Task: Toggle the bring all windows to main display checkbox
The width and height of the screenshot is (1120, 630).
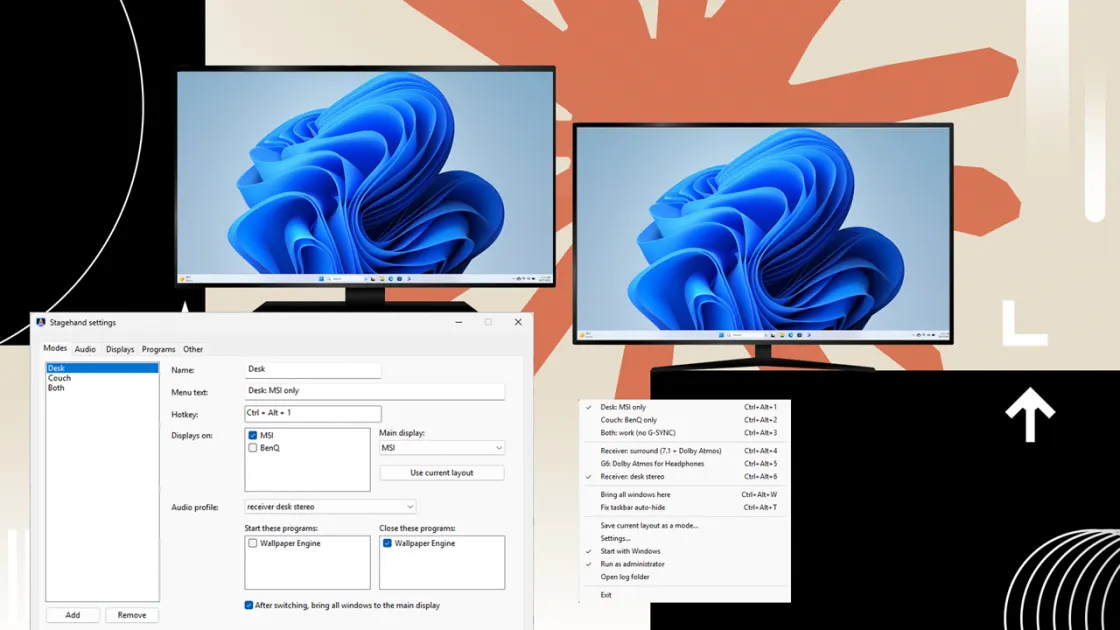Action: point(249,605)
